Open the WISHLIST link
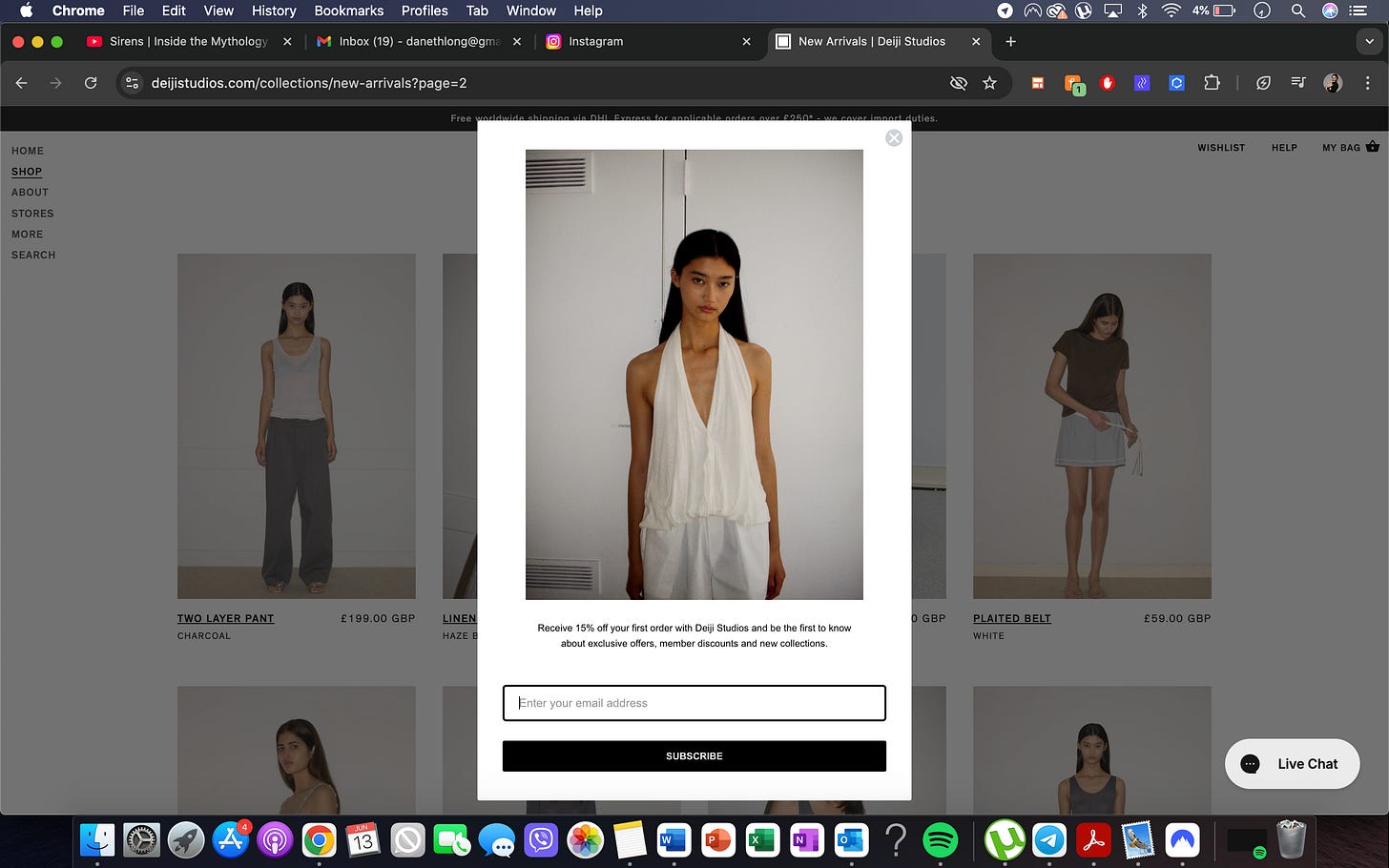Viewport: 1389px width, 868px height. pos(1221,148)
